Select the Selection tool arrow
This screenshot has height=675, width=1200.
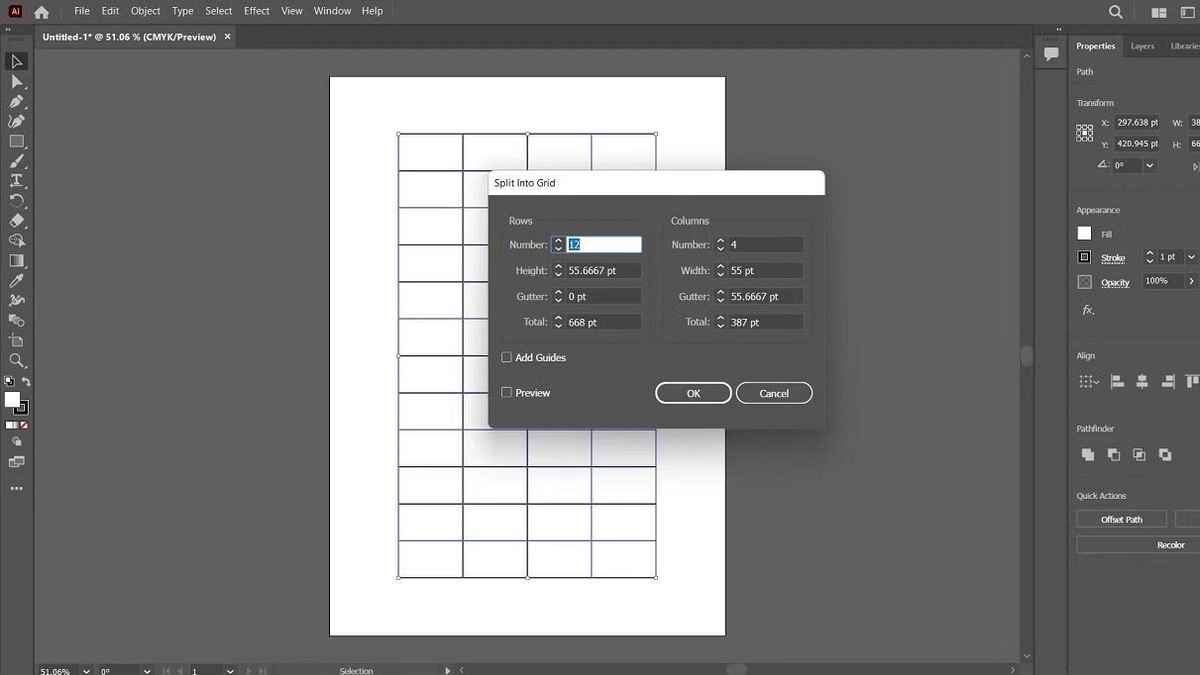click(x=16, y=62)
